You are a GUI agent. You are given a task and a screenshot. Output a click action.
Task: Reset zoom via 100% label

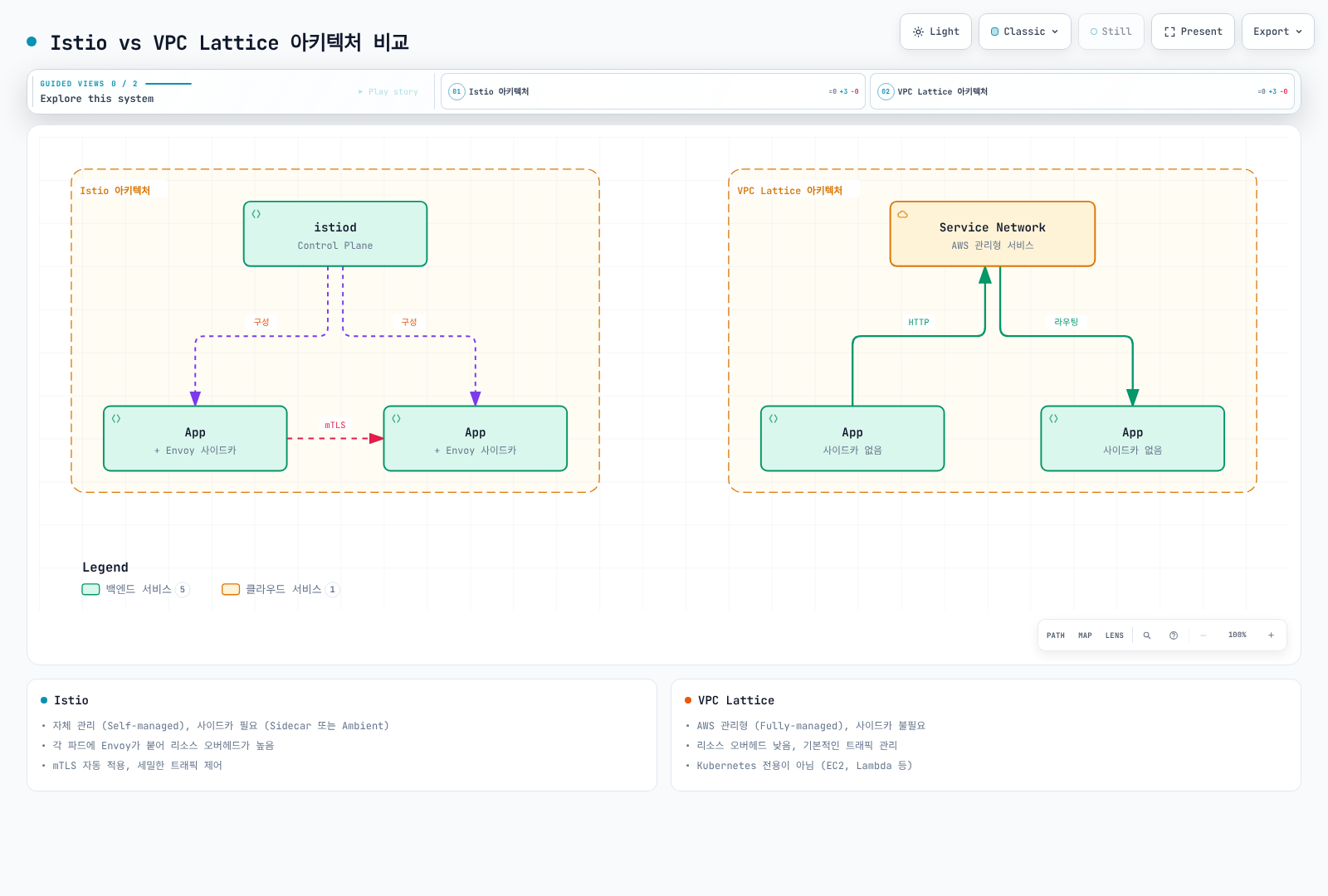point(1238,635)
